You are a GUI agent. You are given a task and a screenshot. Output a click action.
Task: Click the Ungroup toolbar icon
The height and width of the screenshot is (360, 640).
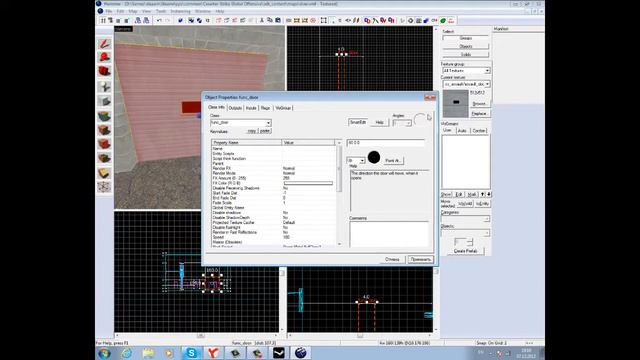coord(199,20)
